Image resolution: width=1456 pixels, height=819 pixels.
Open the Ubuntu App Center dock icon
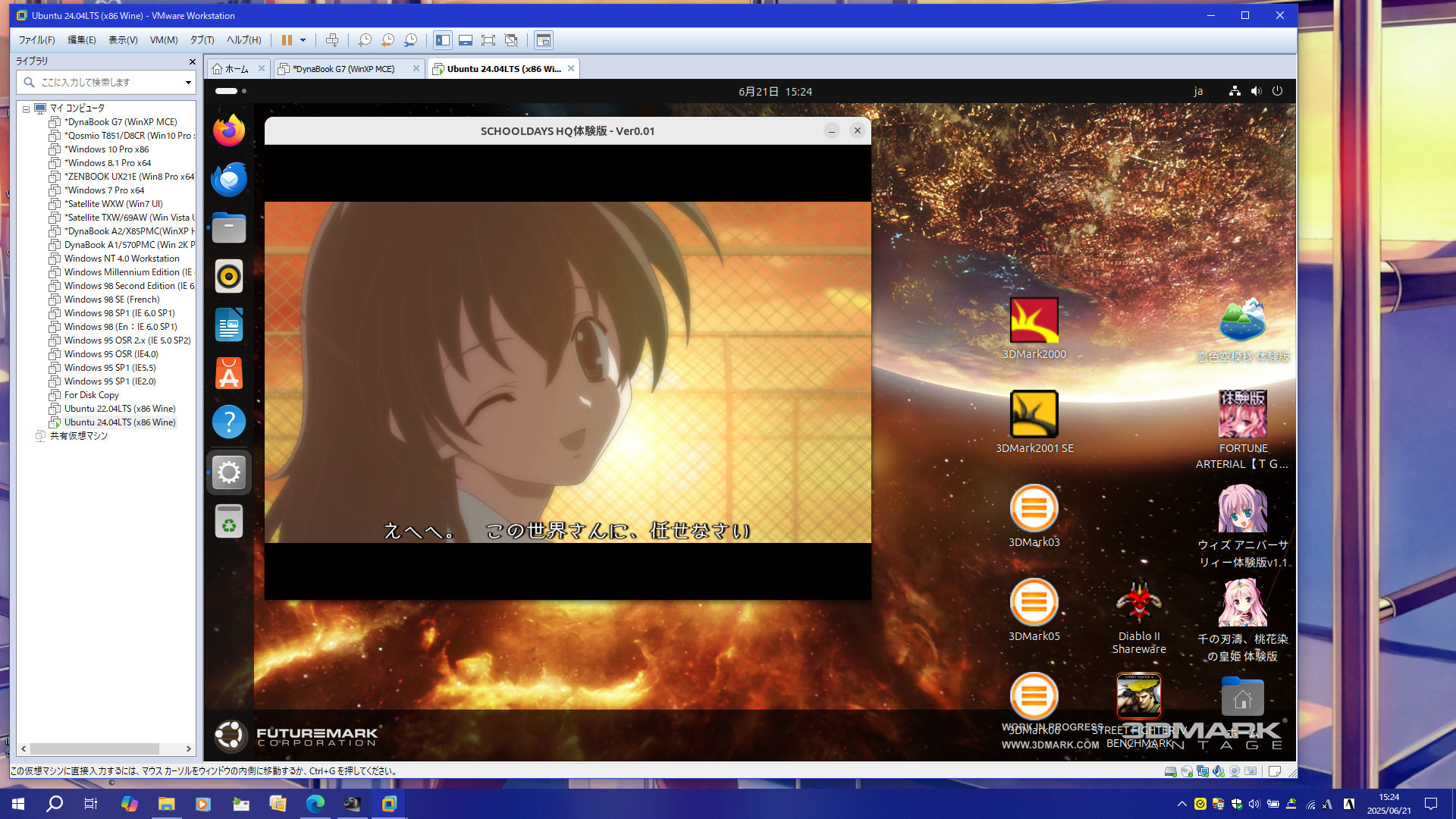pyautogui.click(x=228, y=373)
